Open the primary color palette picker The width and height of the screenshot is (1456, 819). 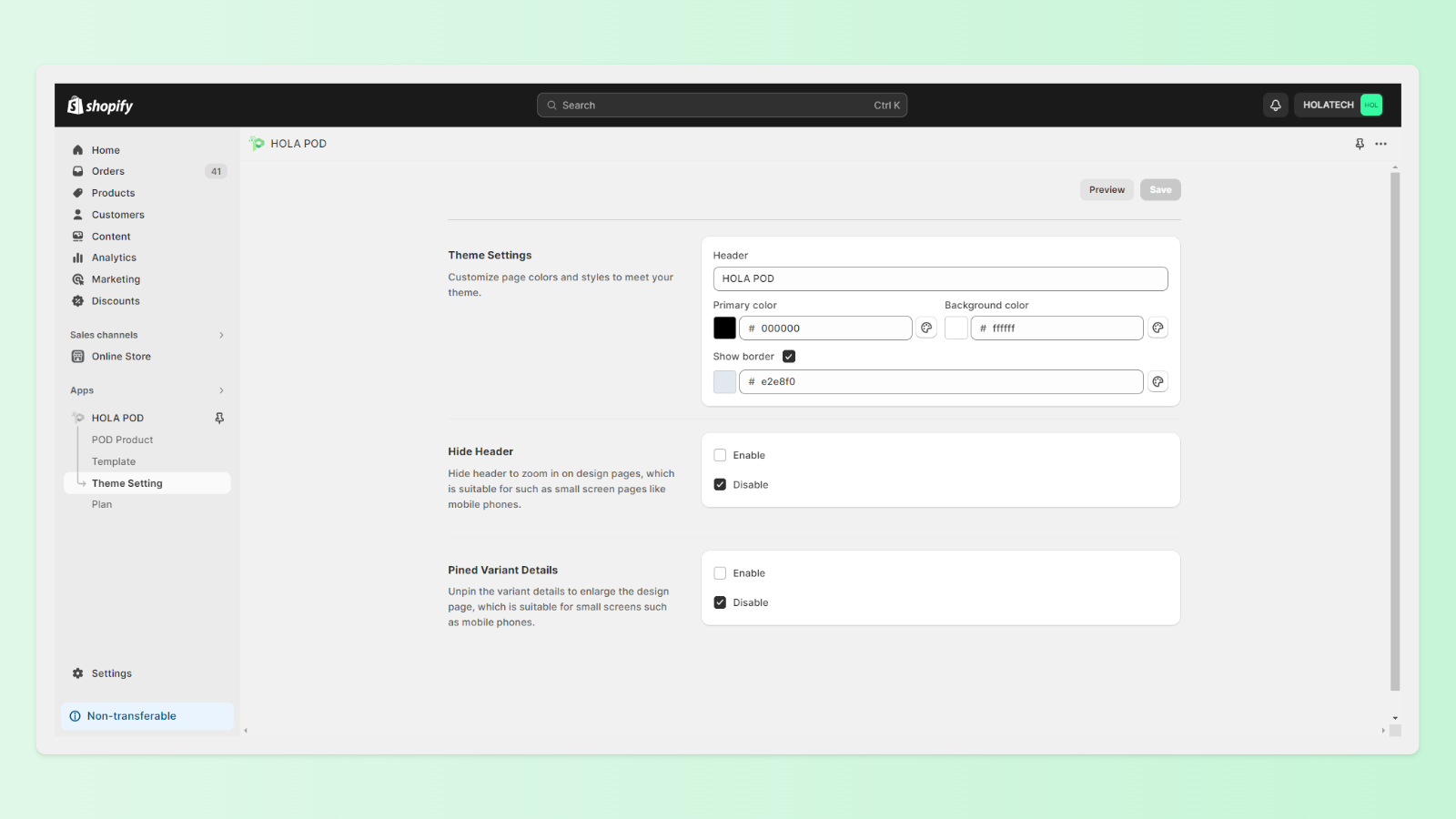pyautogui.click(x=926, y=328)
